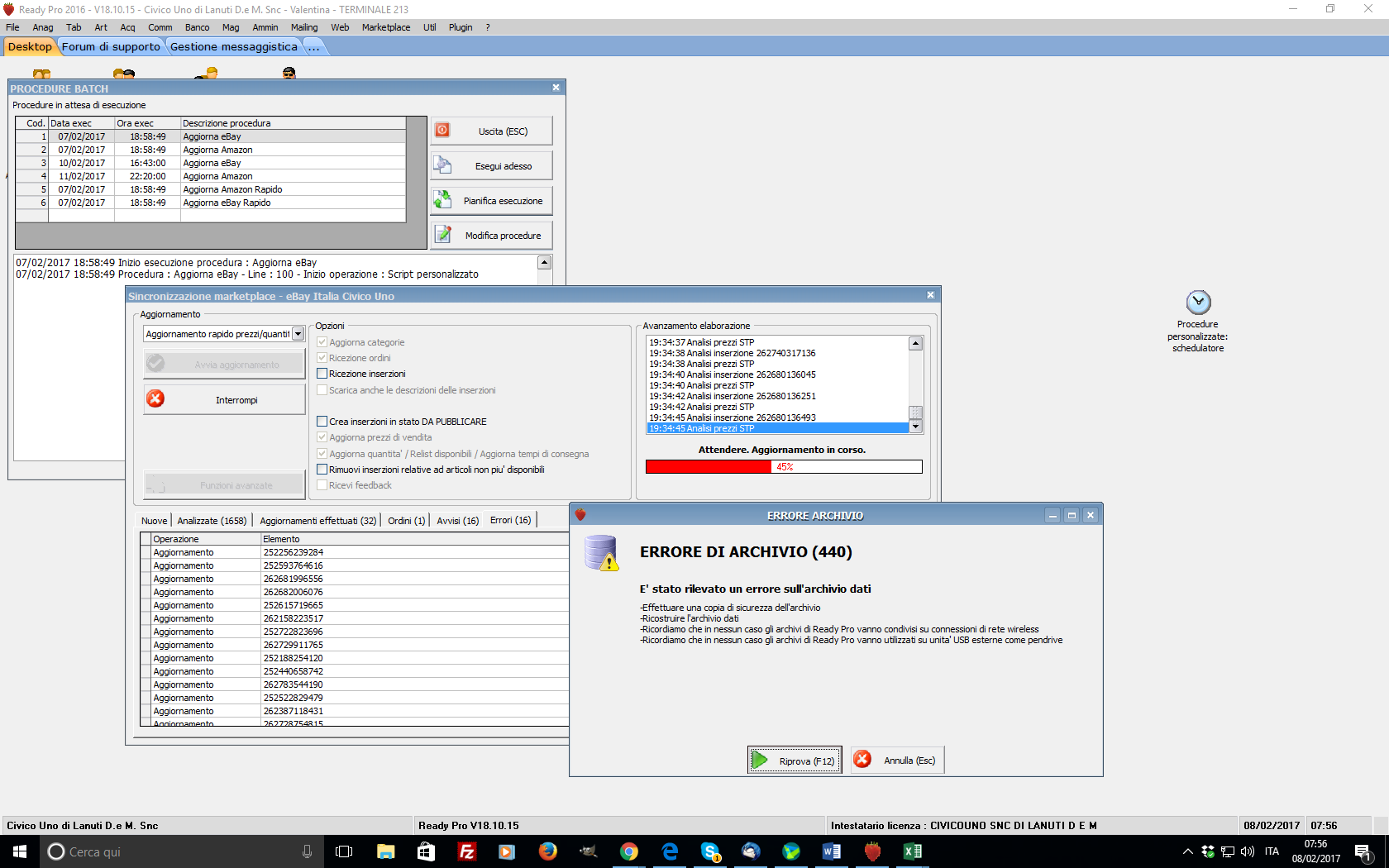
Task: Open Task View from the taskbar
Action: coord(344,851)
